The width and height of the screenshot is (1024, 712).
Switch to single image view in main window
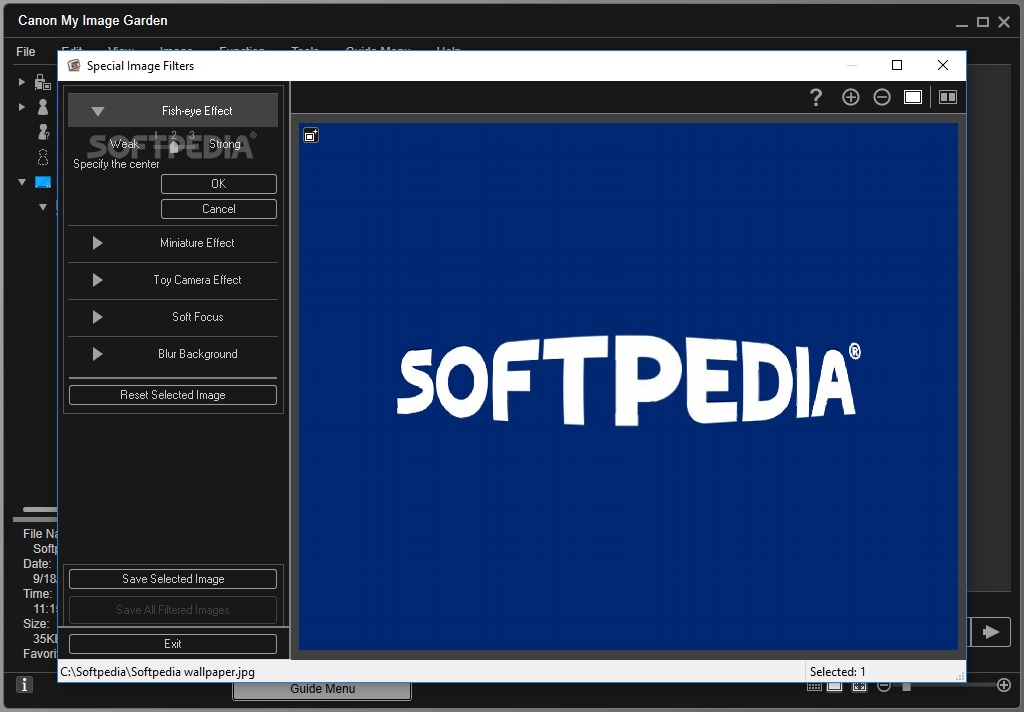point(835,686)
